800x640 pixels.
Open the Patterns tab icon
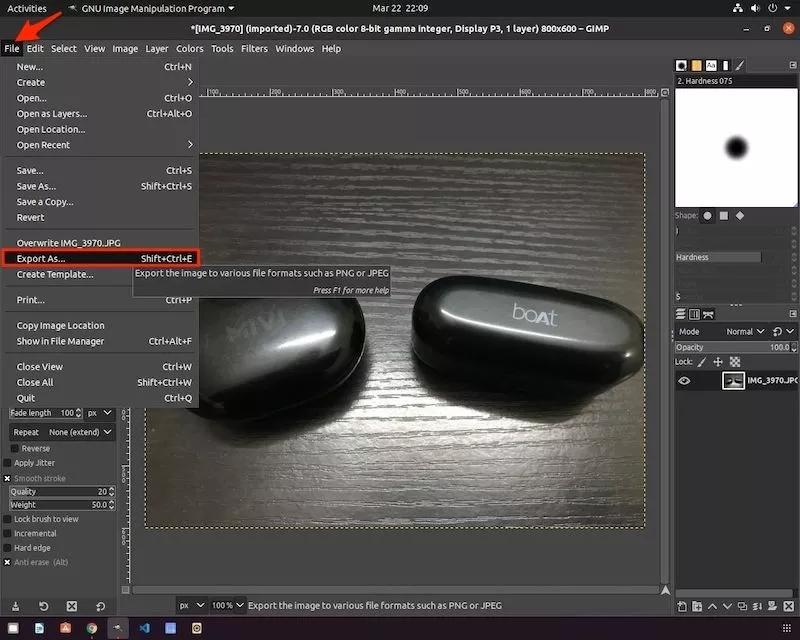point(696,65)
